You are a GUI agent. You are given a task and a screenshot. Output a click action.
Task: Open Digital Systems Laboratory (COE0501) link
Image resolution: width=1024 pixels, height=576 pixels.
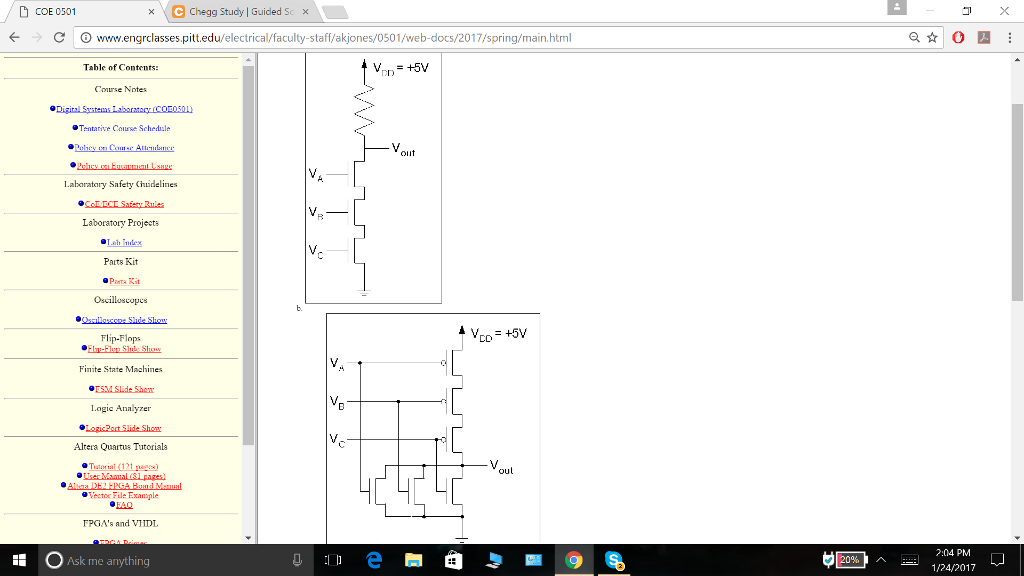(124, 109)
